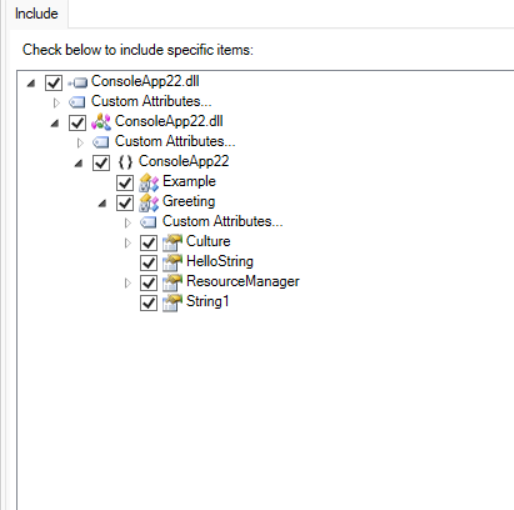This screenshot has height=510, width=514.
Task: Select the nested ConsoleApp22.dll module label
Action: 169,121
